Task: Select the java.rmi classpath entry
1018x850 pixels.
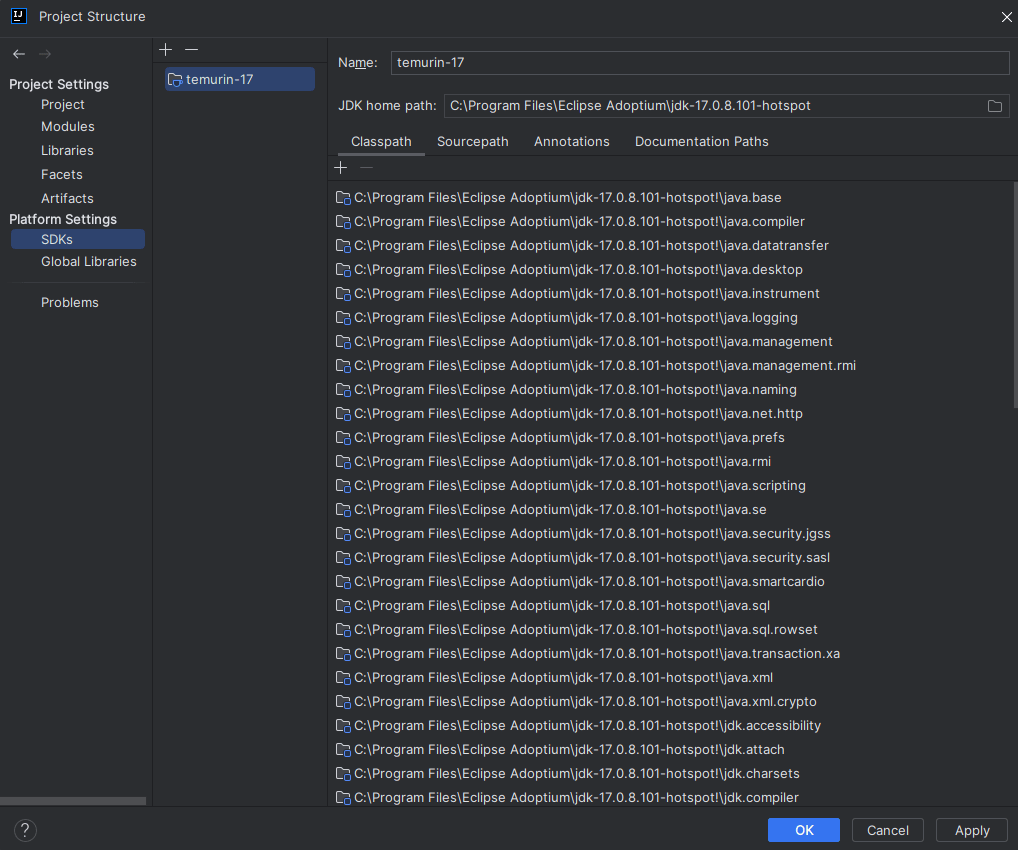Action: pyautogui.click(x=553, y=462)
